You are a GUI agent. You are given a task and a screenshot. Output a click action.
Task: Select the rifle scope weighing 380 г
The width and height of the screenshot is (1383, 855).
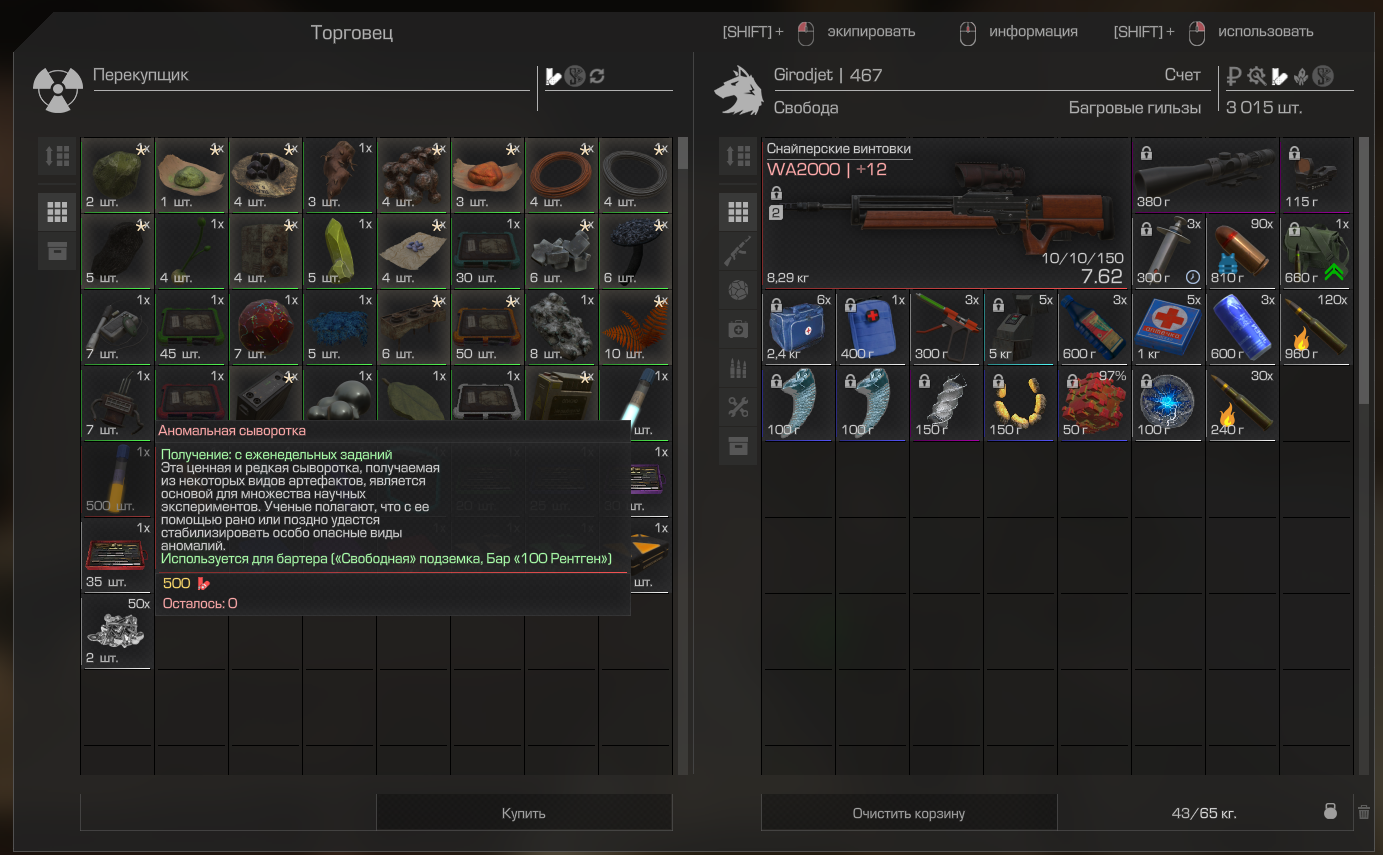(1206, 175)
